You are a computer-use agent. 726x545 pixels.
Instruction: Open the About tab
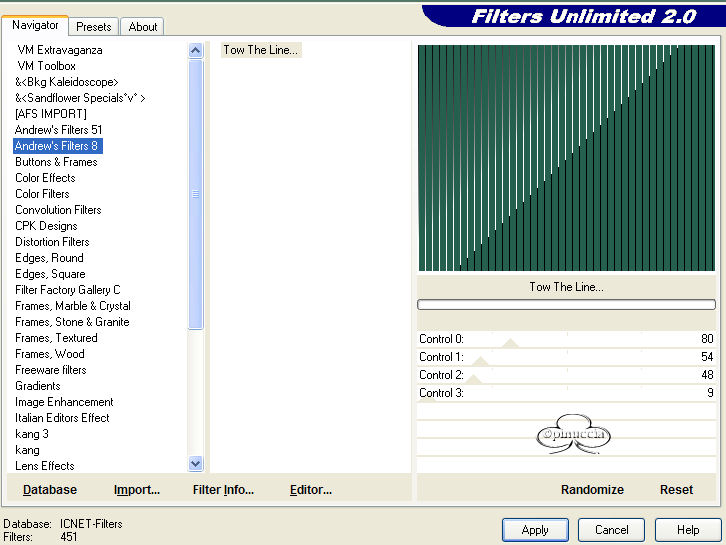click(x=143, y=27)
